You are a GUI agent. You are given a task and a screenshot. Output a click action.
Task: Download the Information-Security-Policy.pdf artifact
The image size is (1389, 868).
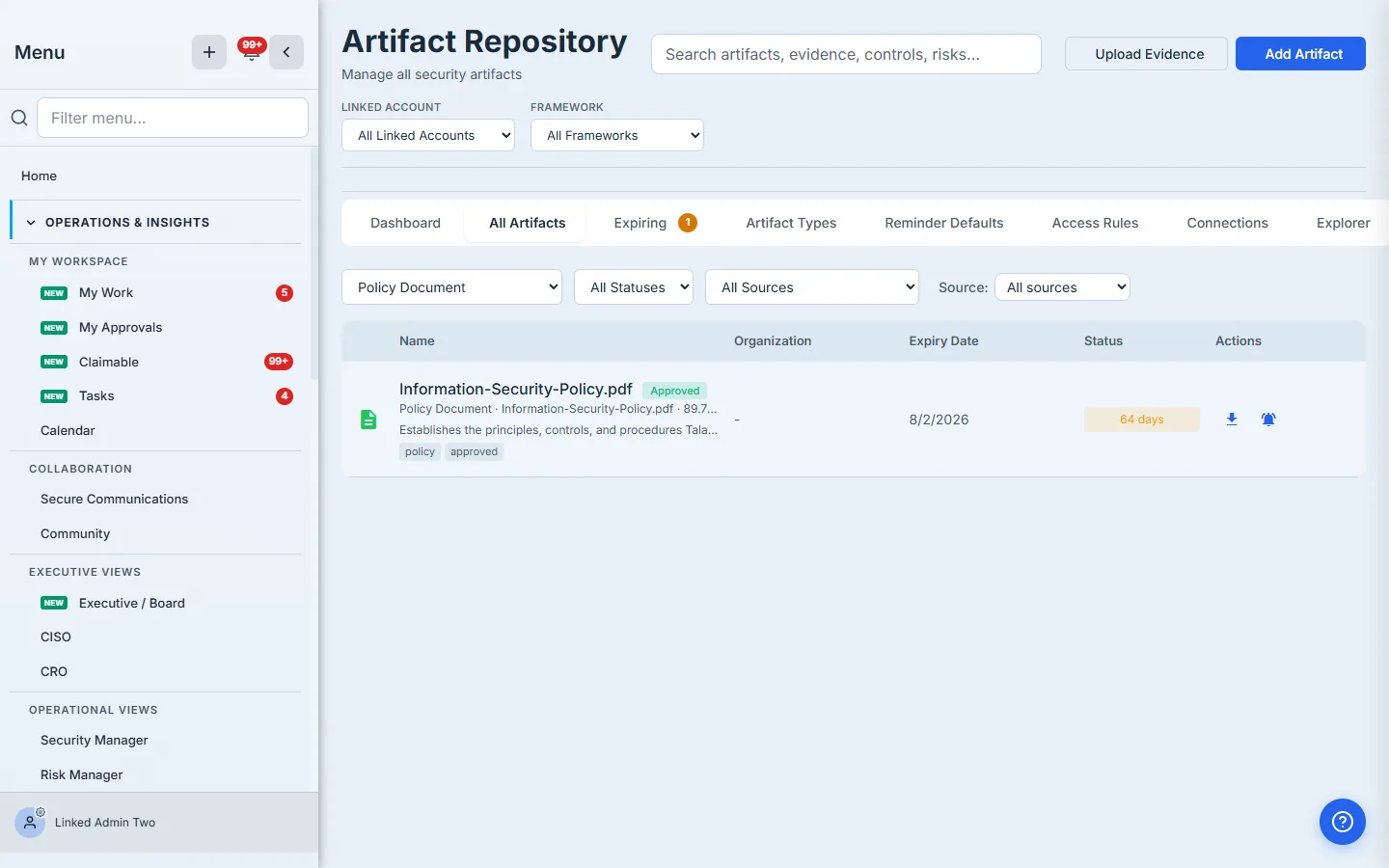click(x=1232, y=419)
